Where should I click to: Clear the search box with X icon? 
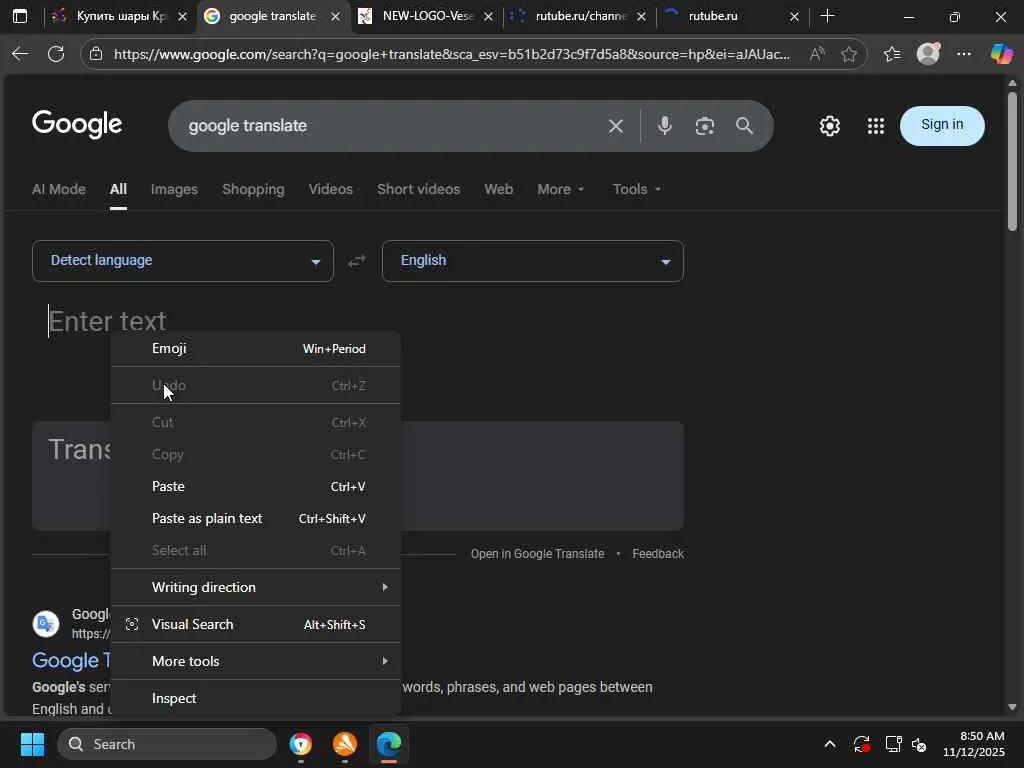tap(616, 126)
